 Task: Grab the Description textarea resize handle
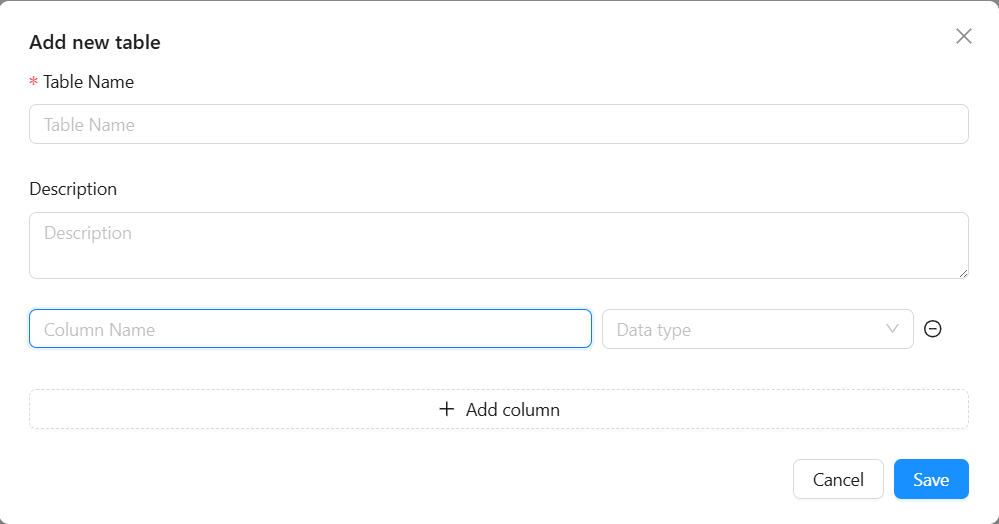[x=963, y=273]
